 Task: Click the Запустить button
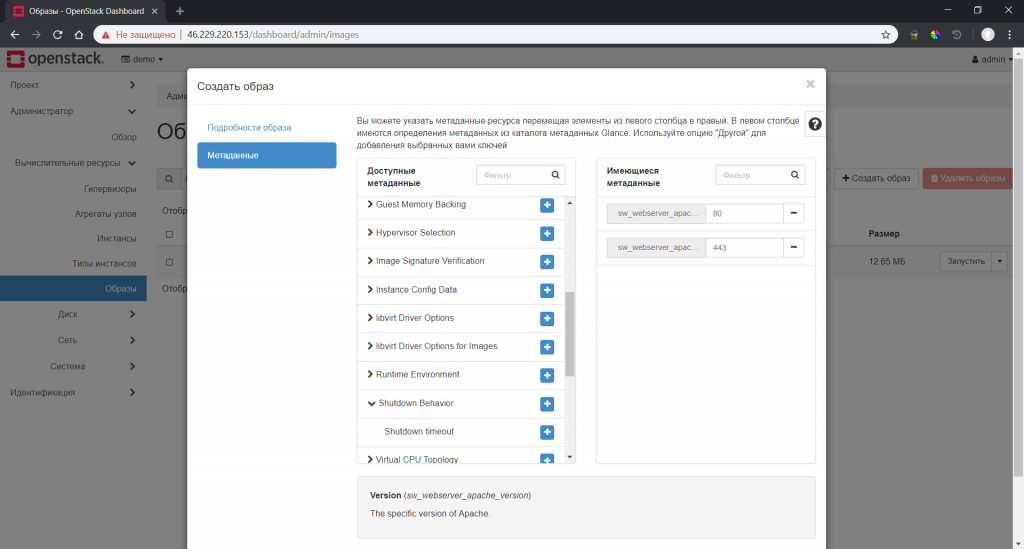[965, 261]
